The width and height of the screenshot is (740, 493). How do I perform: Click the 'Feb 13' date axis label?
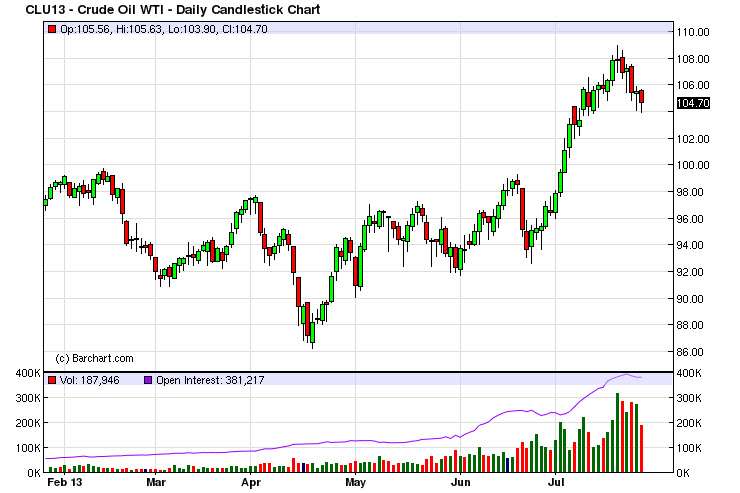click(65, 483)
